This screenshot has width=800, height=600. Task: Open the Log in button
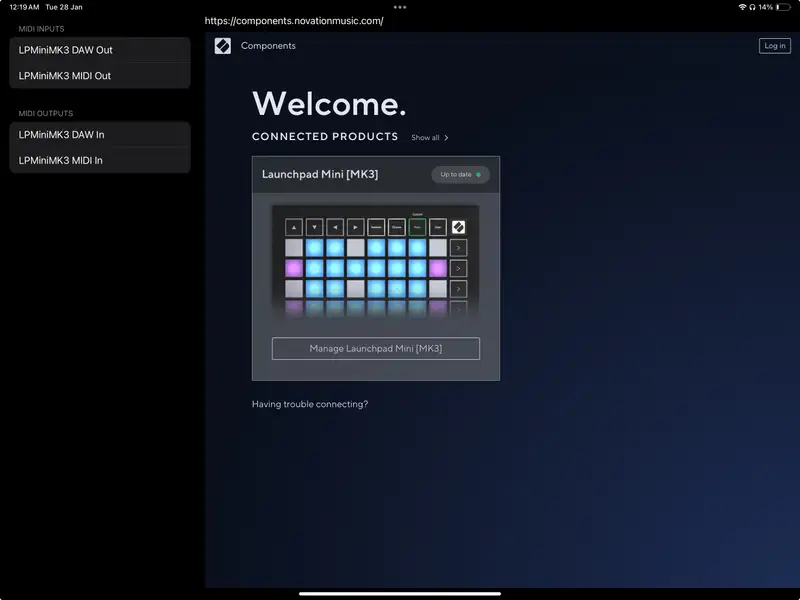click(x=774, y=45)
